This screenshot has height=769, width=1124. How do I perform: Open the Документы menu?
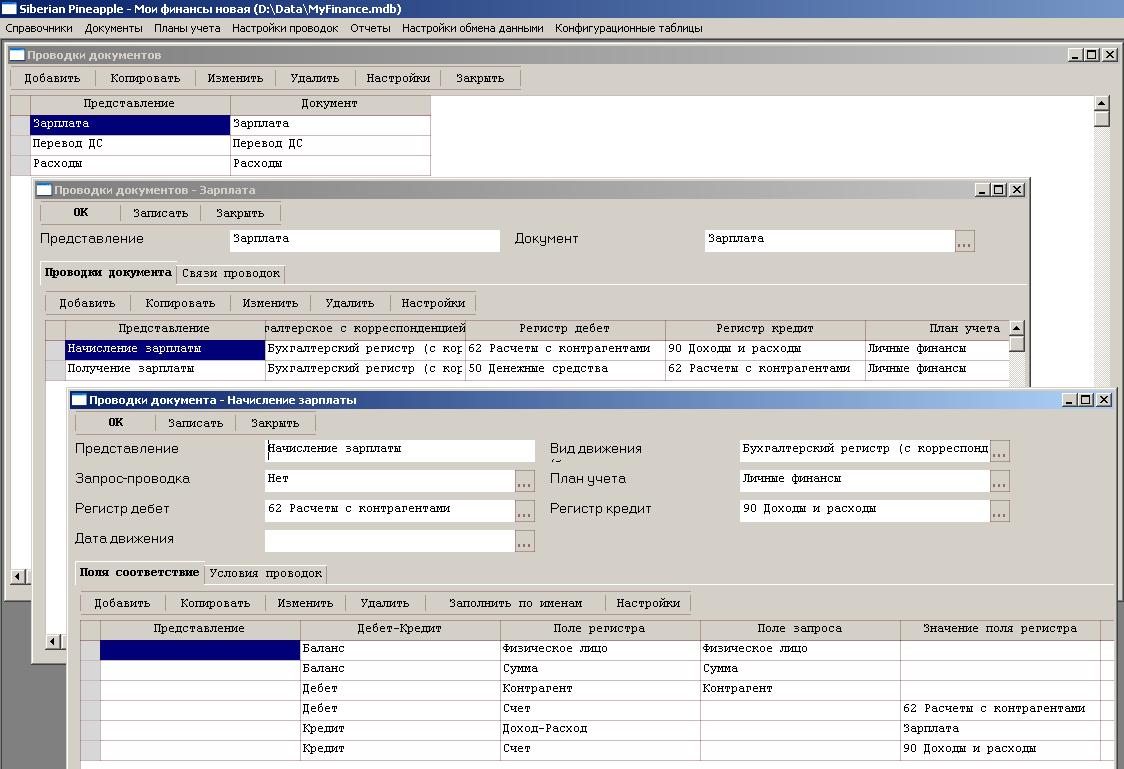[x=113, y=29]
